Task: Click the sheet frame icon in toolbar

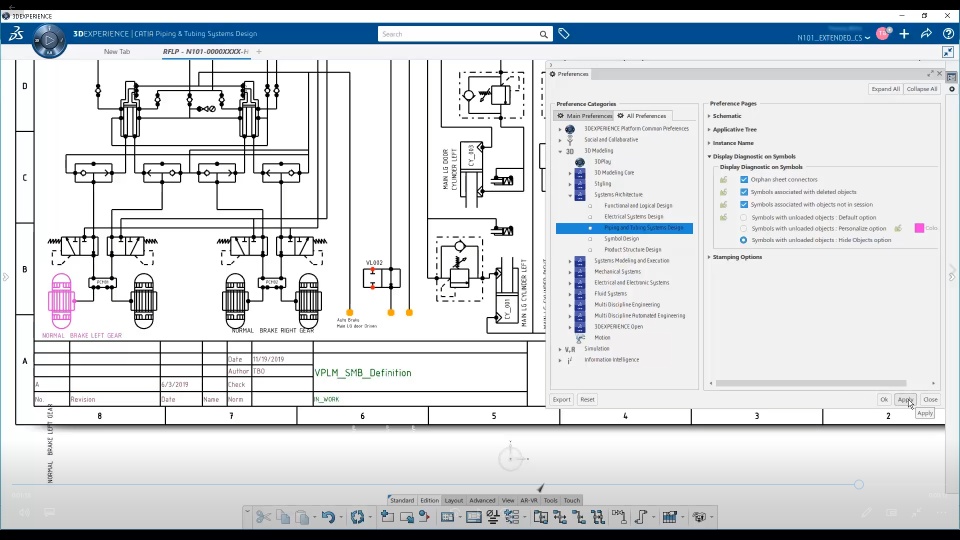Action: coord(473,517)
